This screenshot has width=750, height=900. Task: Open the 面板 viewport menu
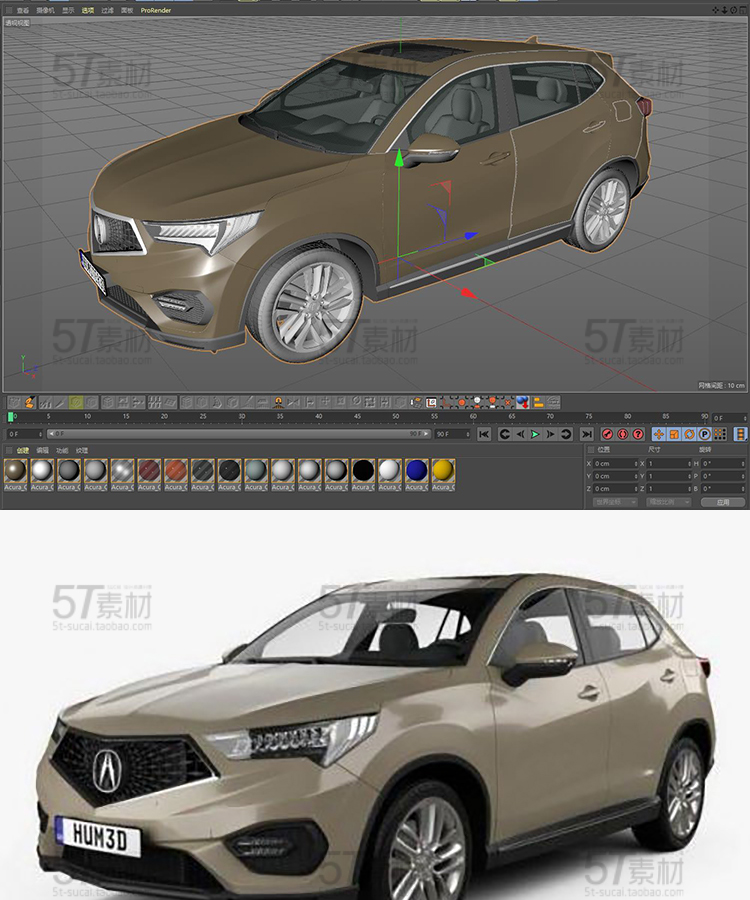[127, 10]
